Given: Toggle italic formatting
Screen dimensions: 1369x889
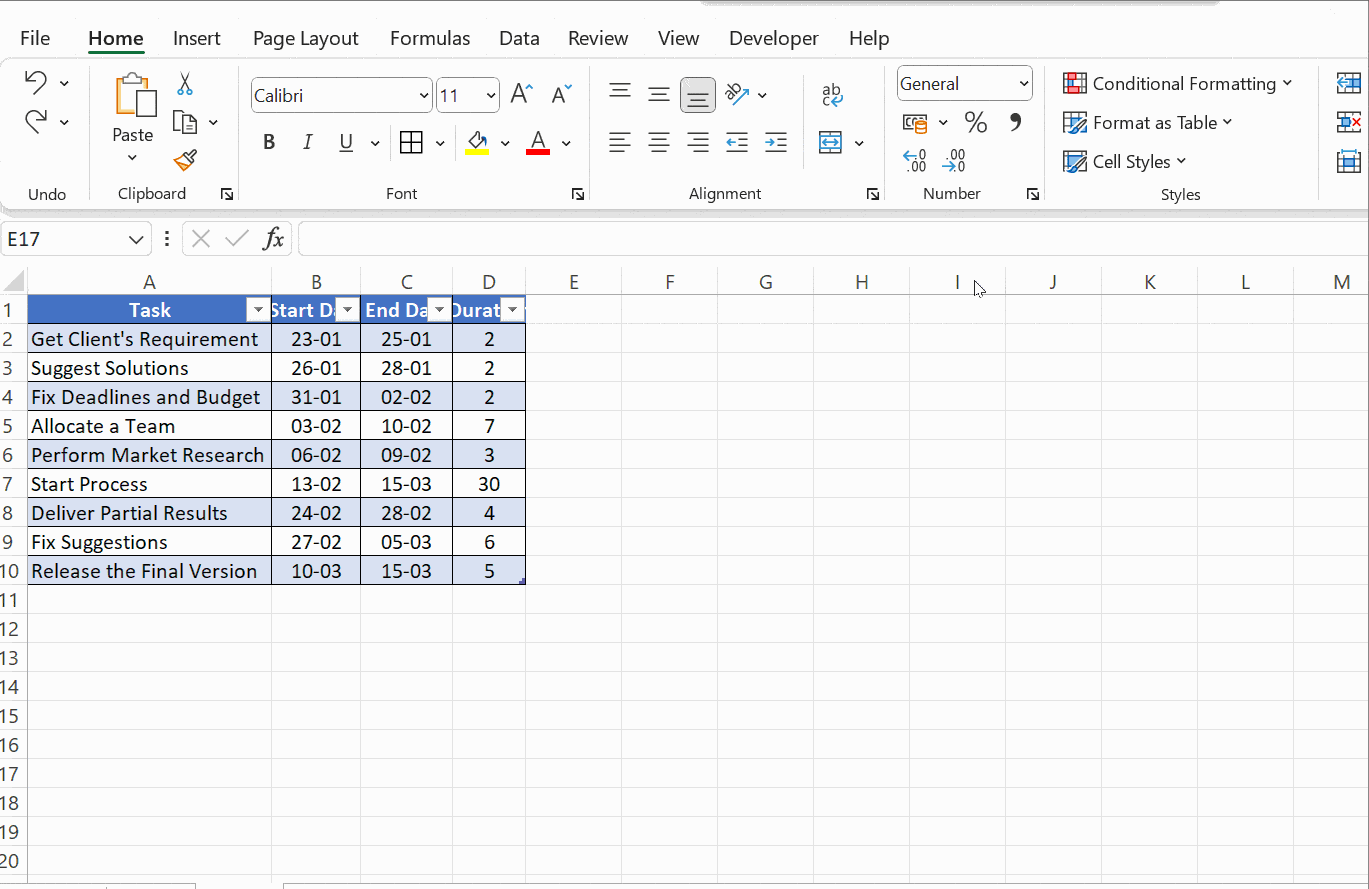Looking at the screenshot, I should (x=307, y=142).
